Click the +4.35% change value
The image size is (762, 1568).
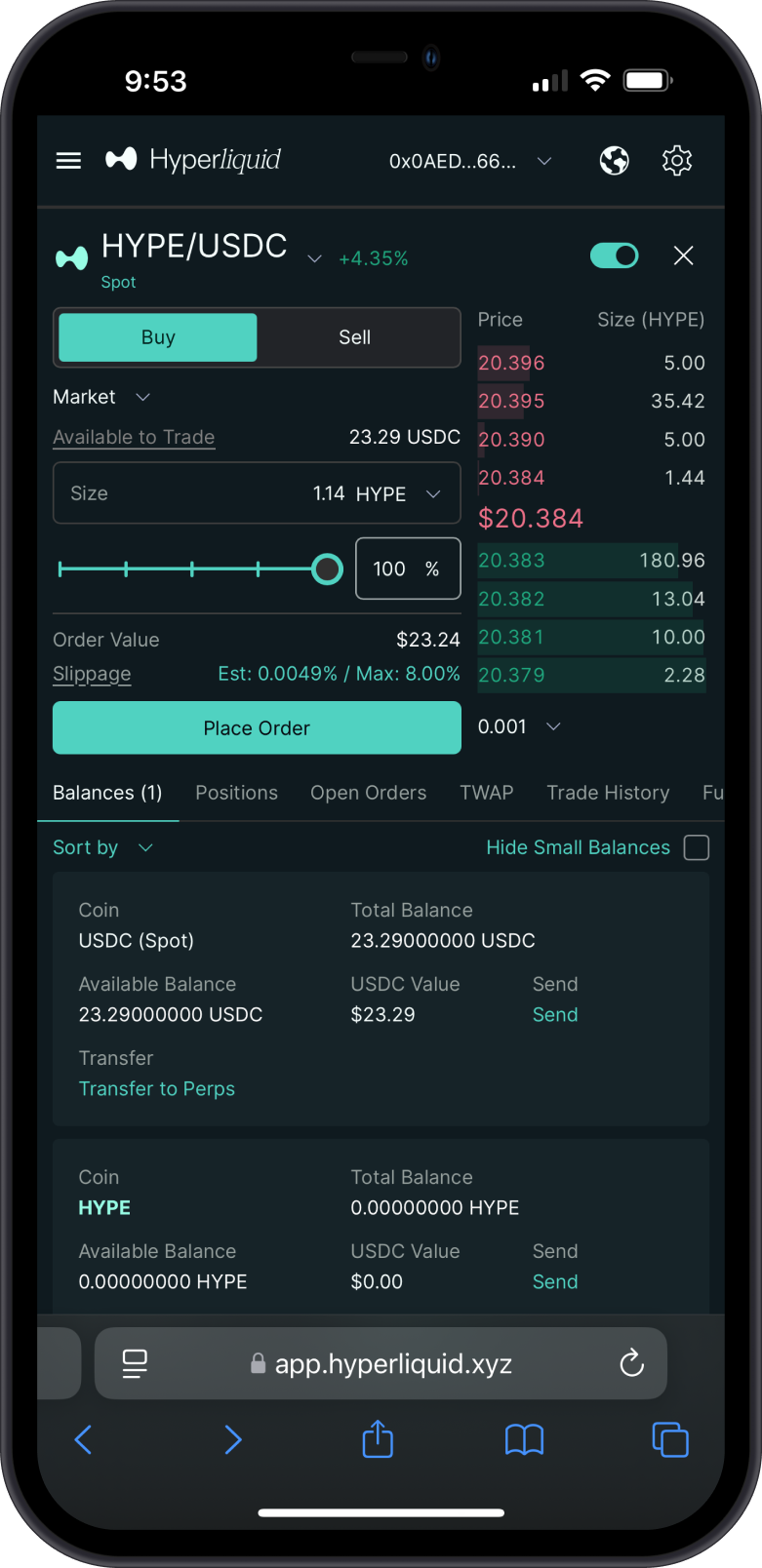(373, 258)
